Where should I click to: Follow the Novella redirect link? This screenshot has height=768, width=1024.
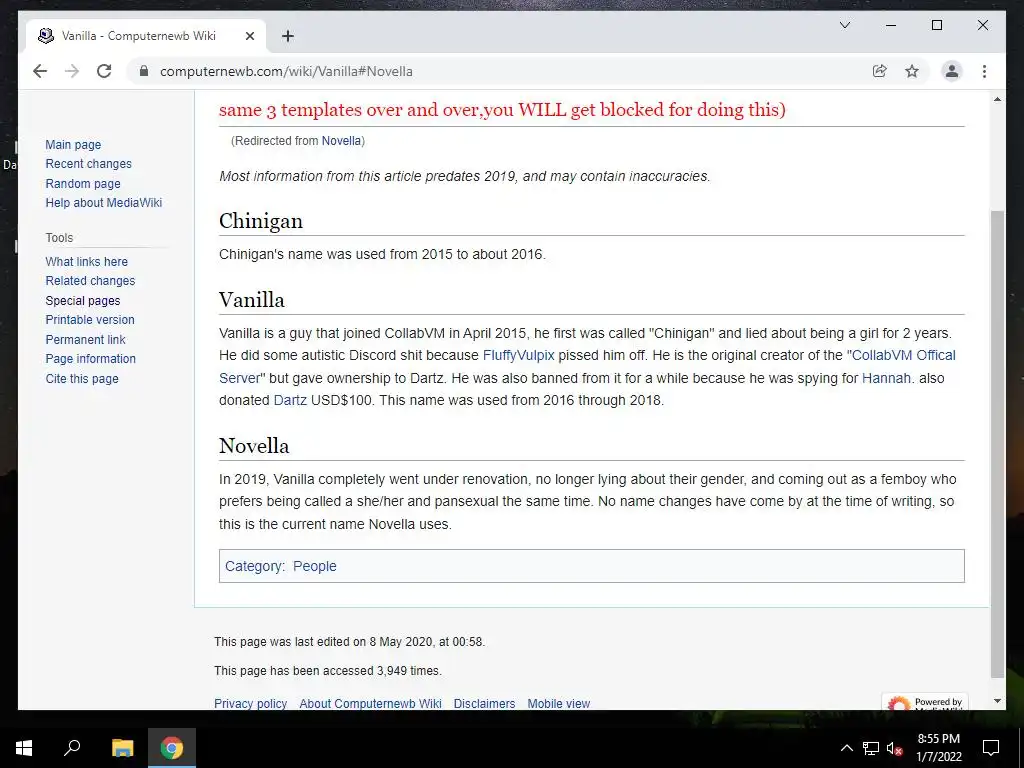tap(341, 140)
